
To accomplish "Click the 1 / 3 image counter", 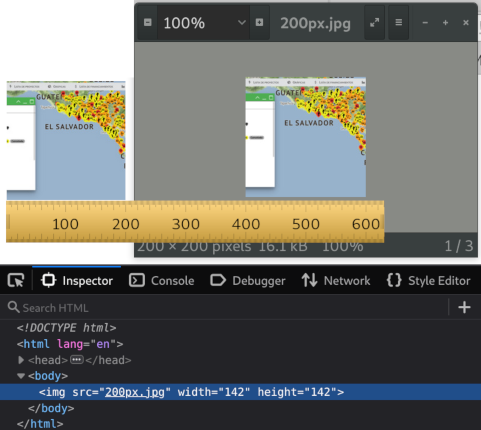I will (459, 246).
